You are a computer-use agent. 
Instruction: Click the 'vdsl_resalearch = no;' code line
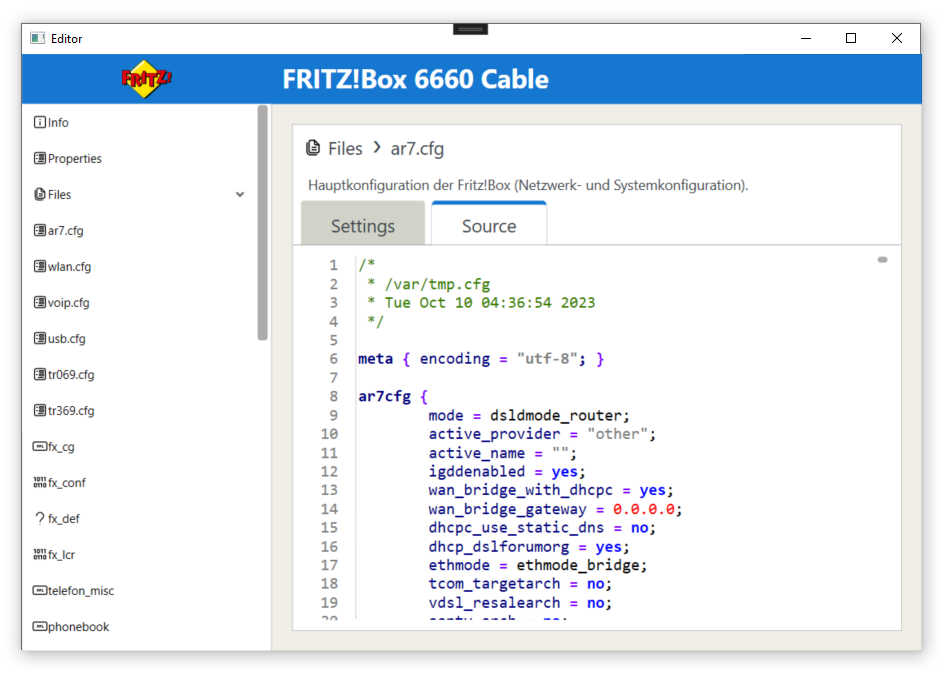(x=520, y=602)
